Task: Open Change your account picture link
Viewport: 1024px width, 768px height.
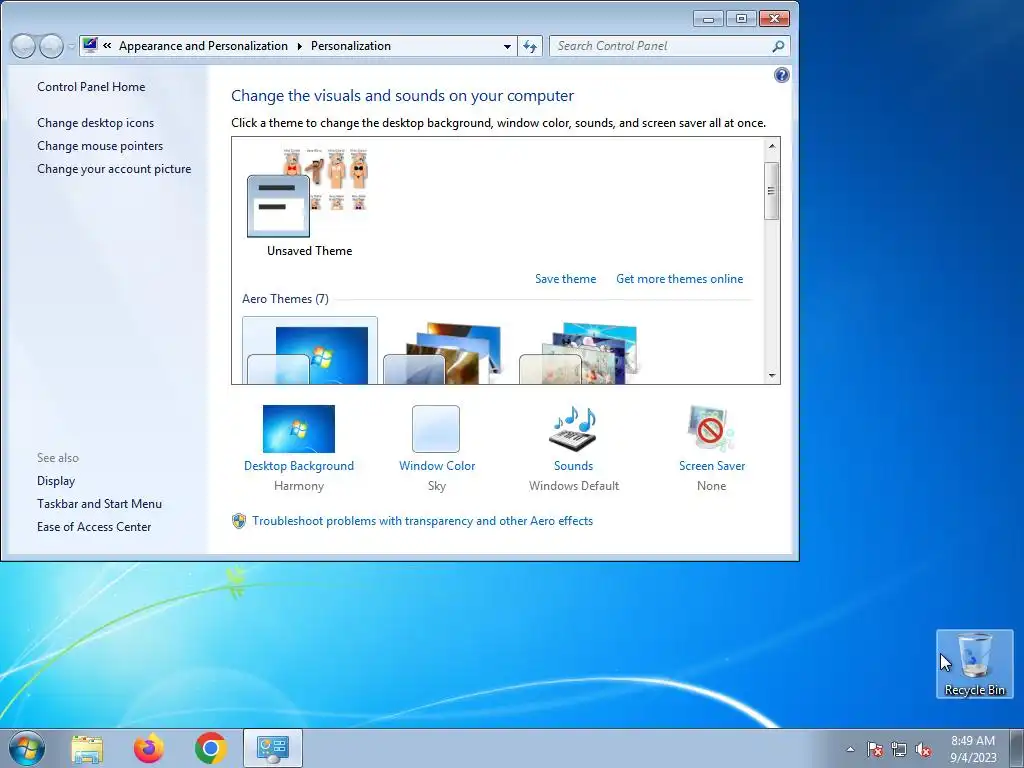Action: click(x=114, y=168)
